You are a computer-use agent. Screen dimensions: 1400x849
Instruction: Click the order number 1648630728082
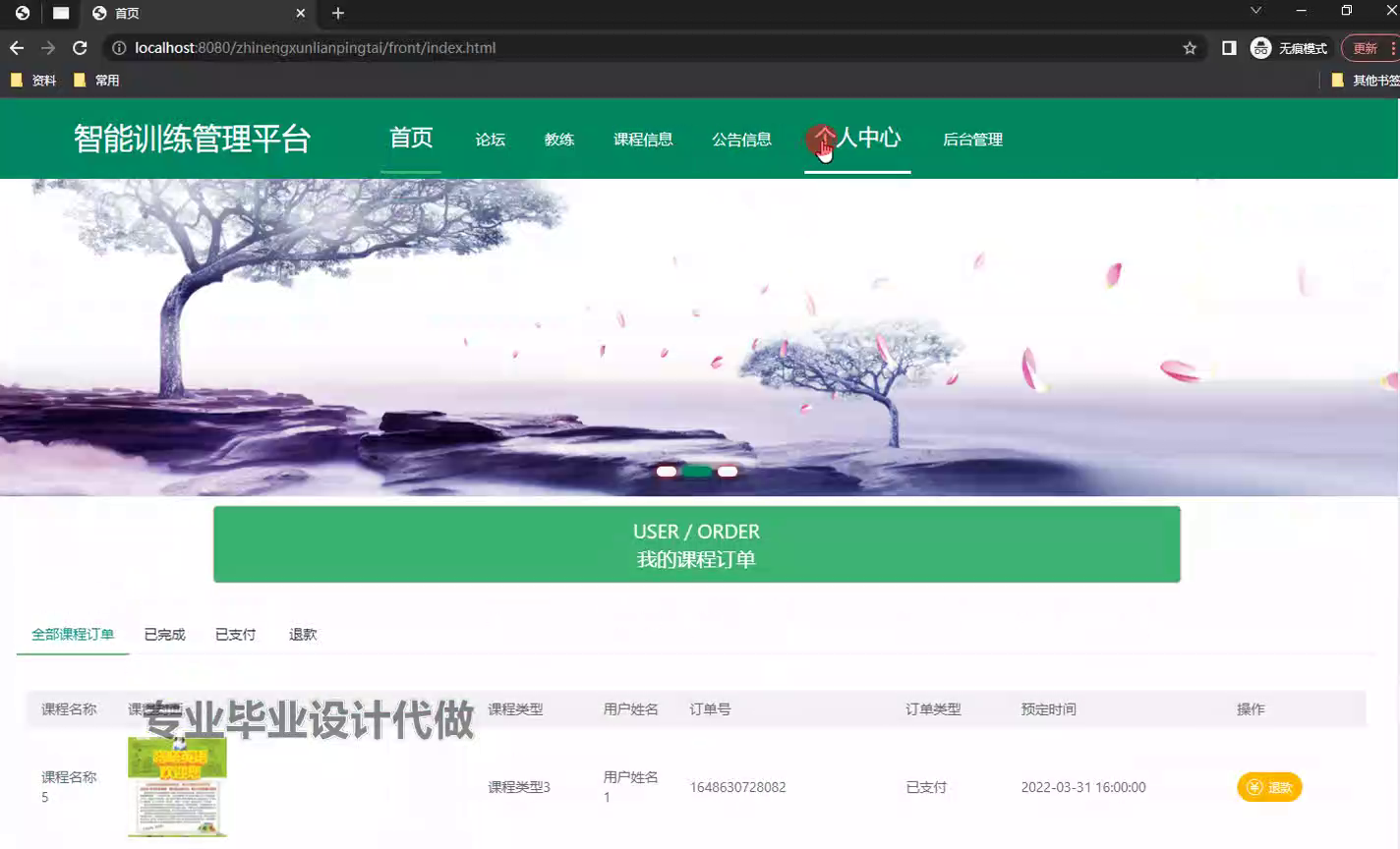tap(737, 787)
